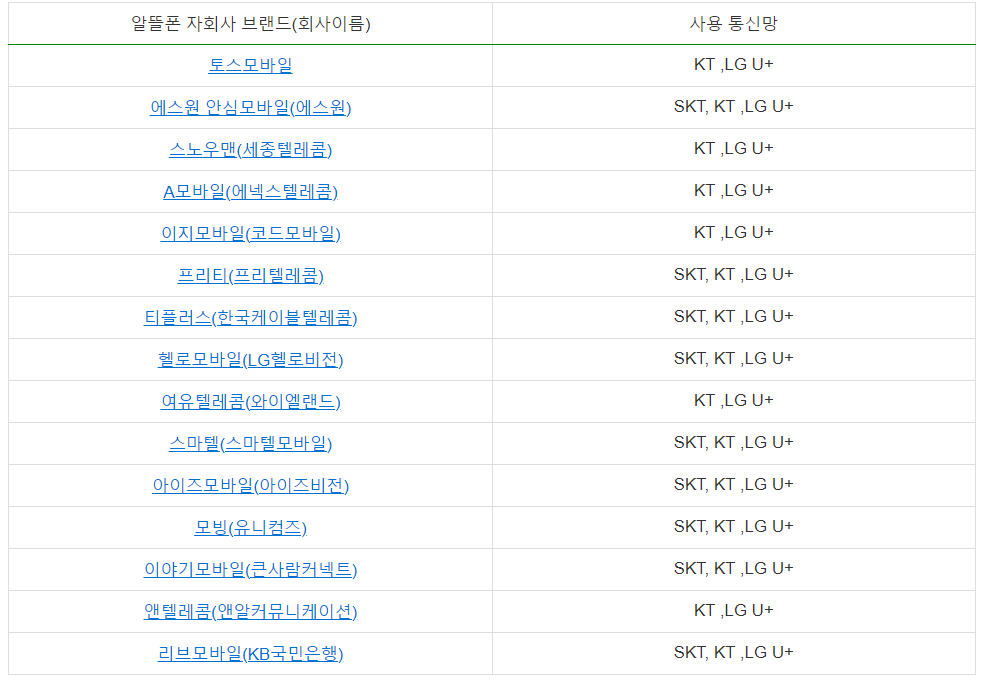Open the 프리티(프리텔레콤) link
The height and width of the screenshot is (681, 988).
tap(250, 275)
